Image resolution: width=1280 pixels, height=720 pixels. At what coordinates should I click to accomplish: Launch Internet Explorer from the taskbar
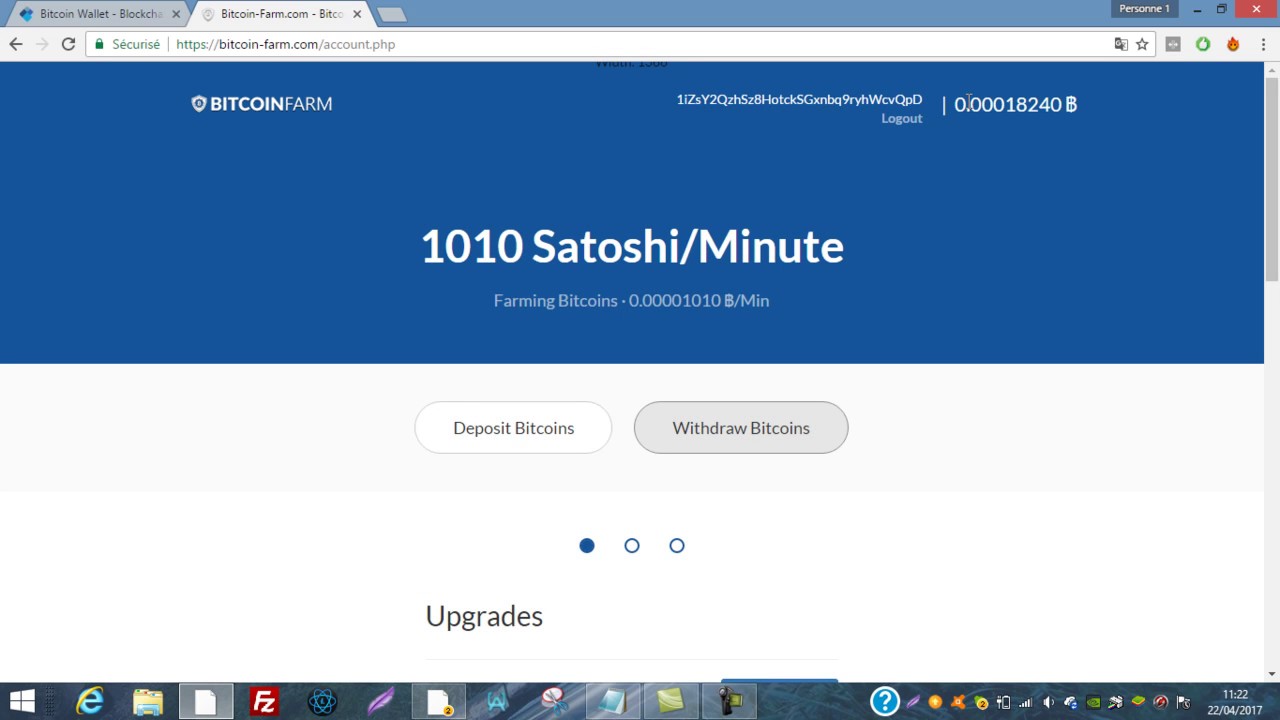coord(89,701)
